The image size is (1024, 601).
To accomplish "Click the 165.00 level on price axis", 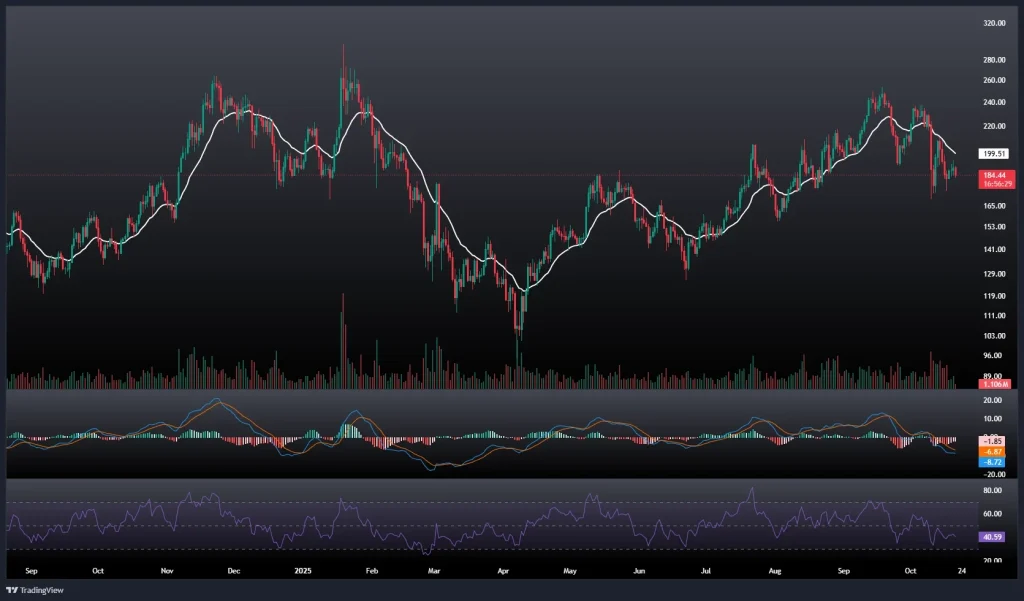I will 994,205.
